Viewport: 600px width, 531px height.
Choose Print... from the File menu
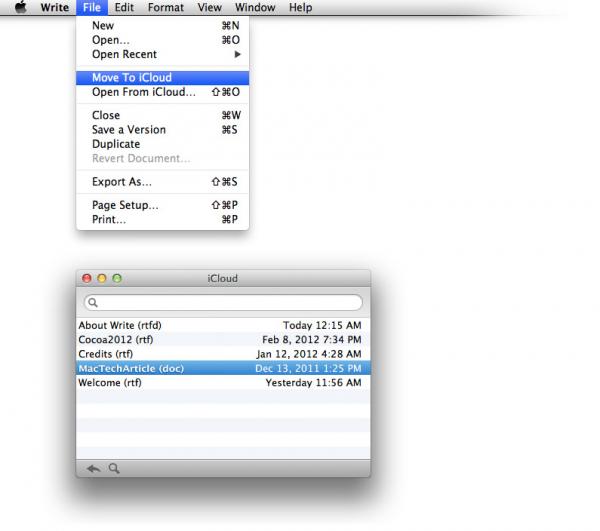pyautogui.click(x=163, y=220)
